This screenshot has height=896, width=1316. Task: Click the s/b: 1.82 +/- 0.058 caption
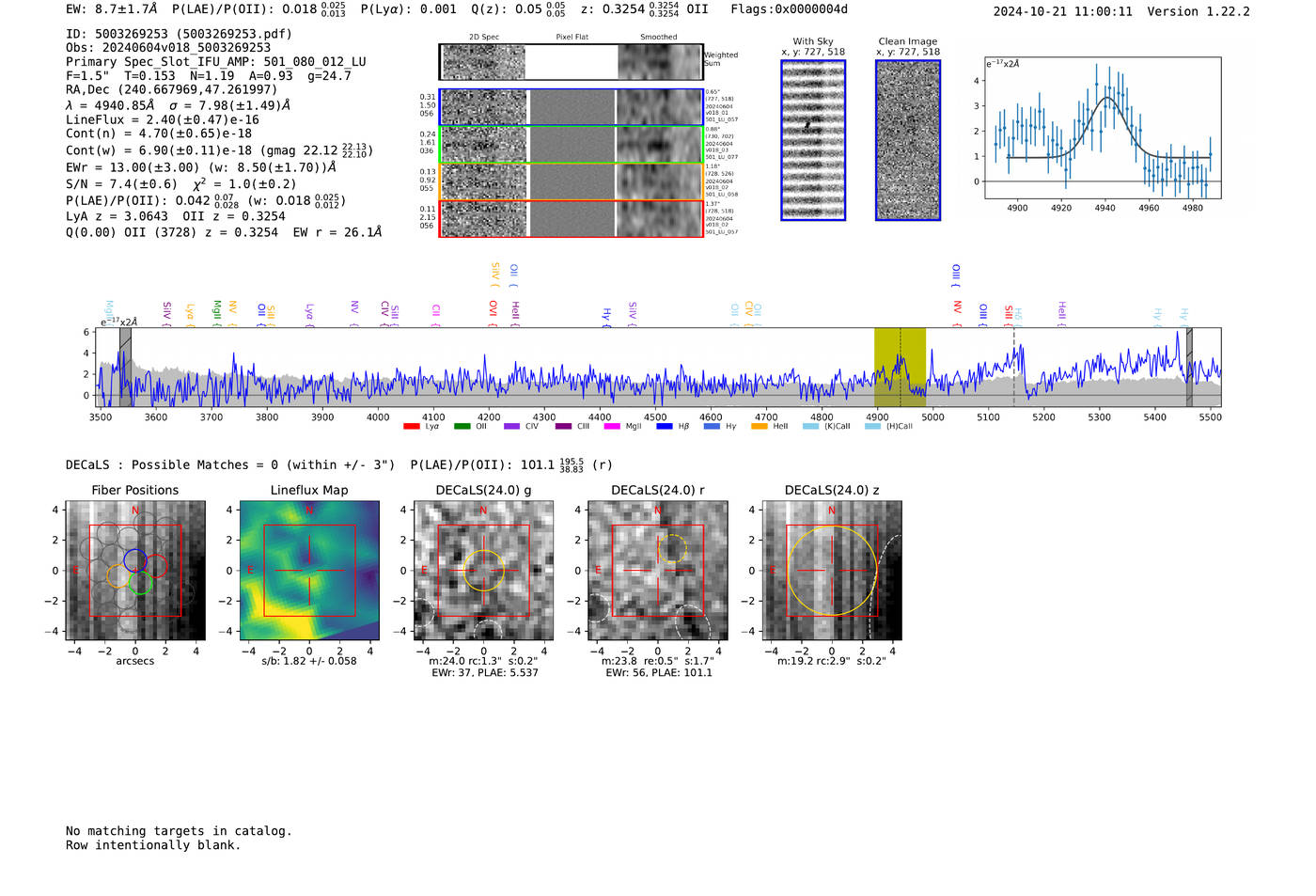309,661
